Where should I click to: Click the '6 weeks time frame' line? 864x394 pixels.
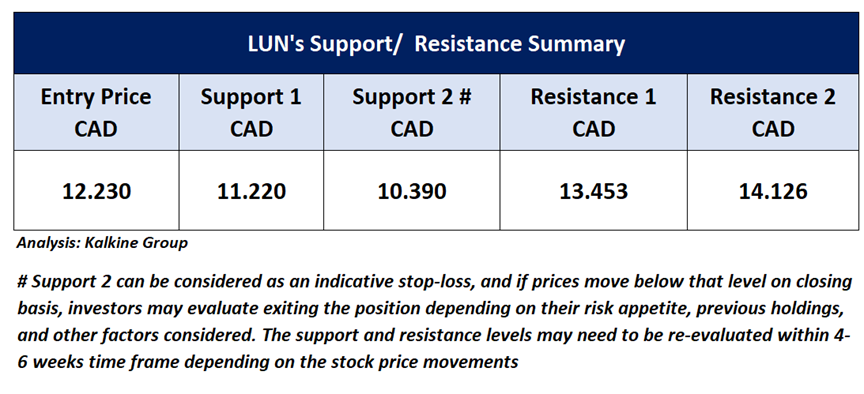click(x=268, y=362)
